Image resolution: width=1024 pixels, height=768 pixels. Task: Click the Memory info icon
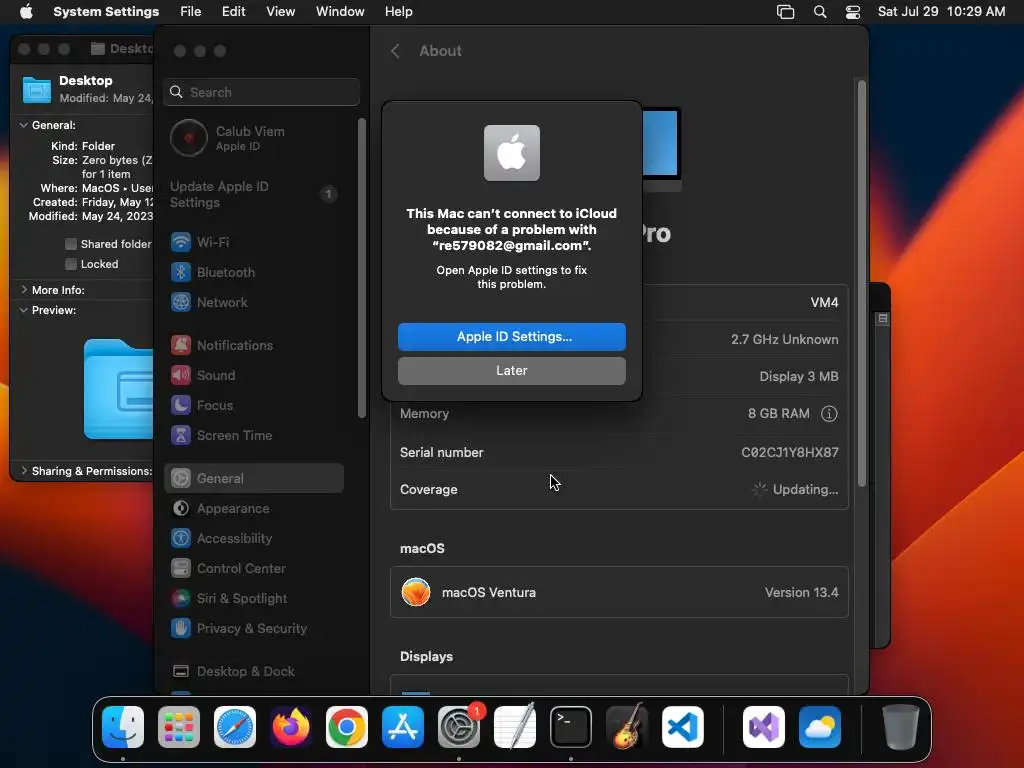[829, 413]
